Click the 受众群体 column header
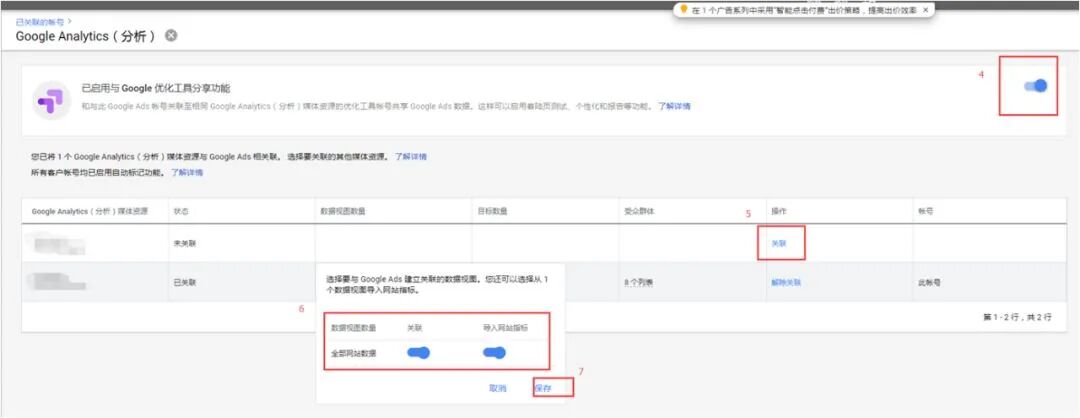1080x418 pixels. [638, 211]
